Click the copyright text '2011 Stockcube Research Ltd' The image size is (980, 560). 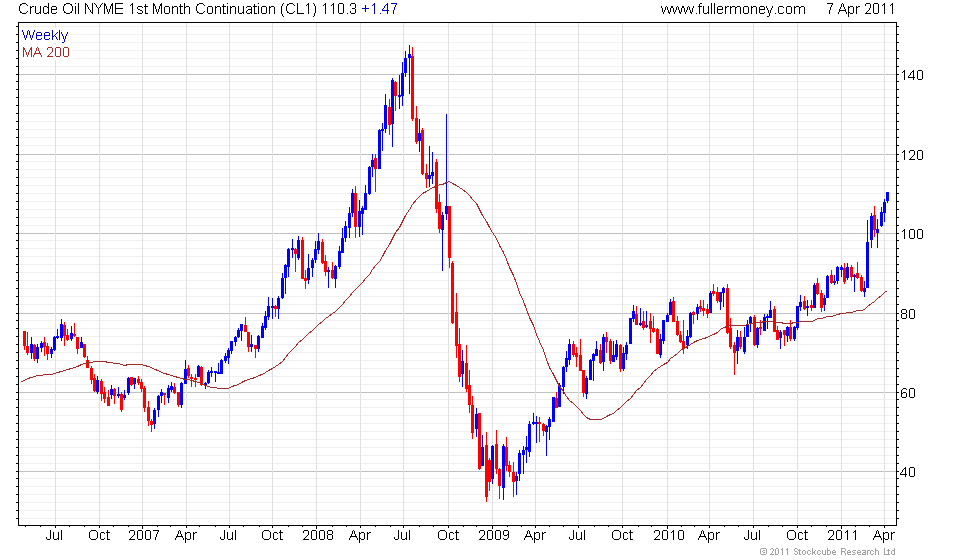click(x=832, y=552)
